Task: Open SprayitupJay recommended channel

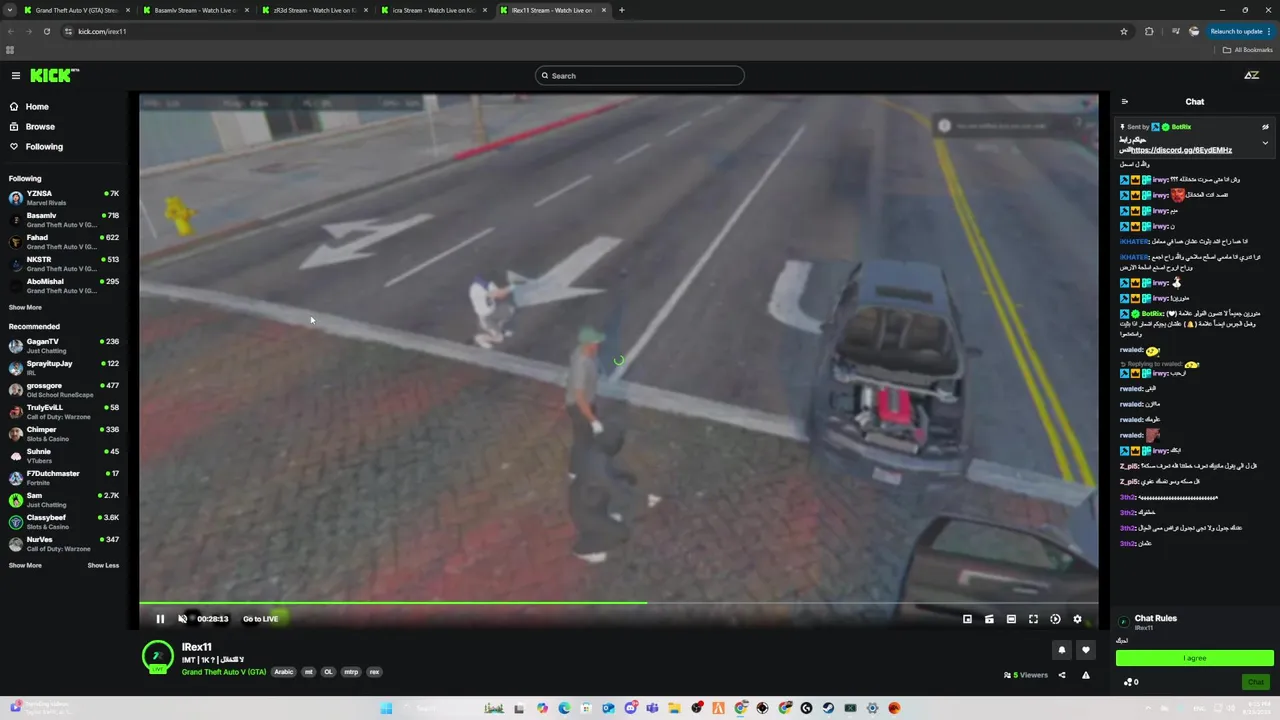Action: click(x=64, y=367)
